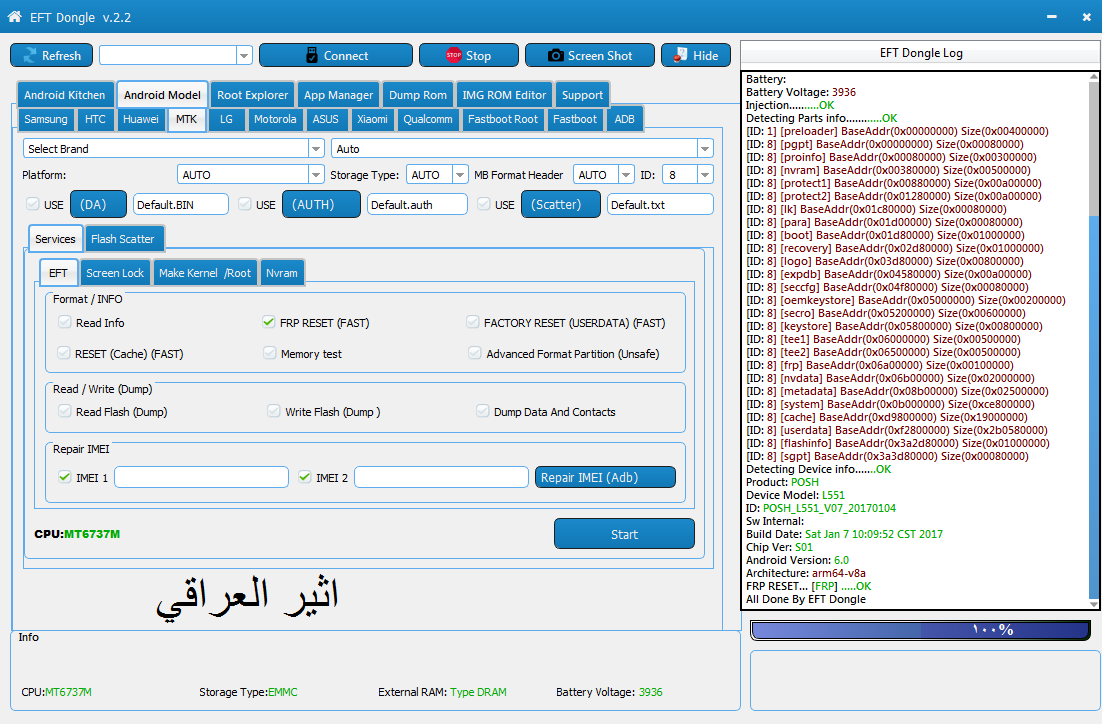Enable Advanced Format Partition (Unsafe)
1102x724 pixels.
[x=475, y=353]
